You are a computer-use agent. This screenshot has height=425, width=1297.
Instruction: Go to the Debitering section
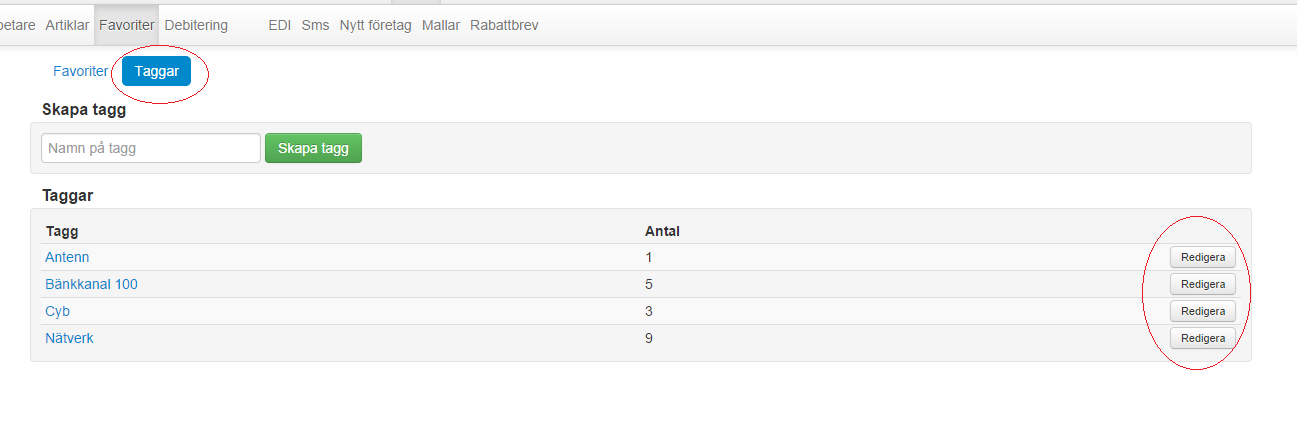(x=196, y=25)
